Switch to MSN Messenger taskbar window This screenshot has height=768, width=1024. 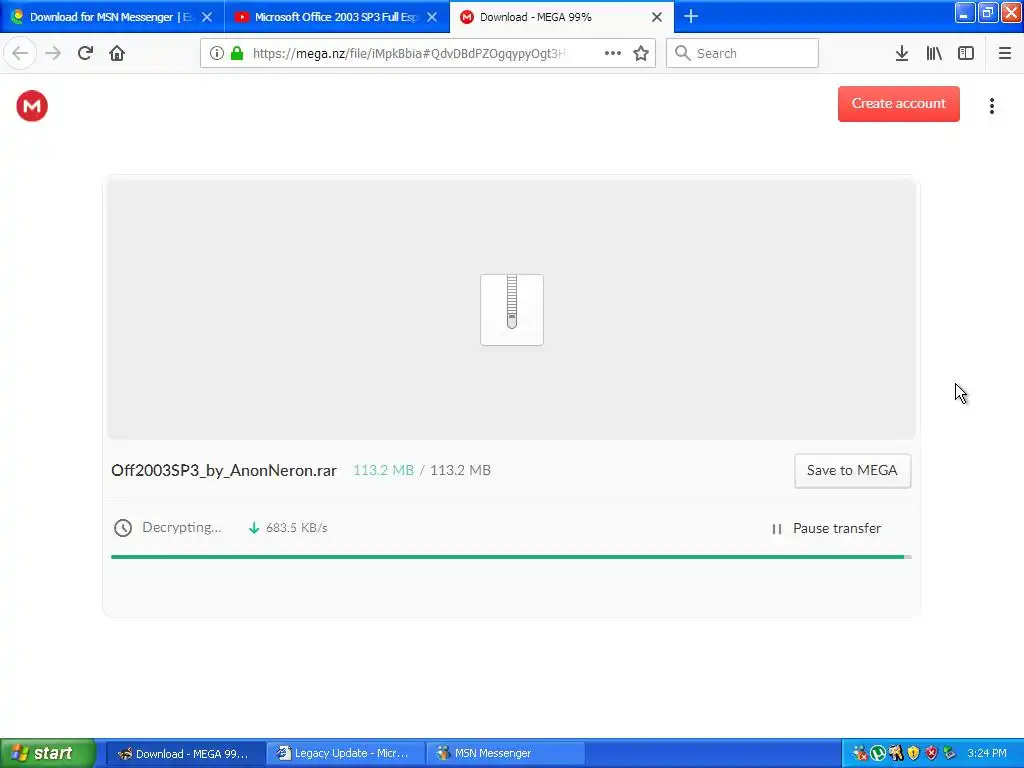tap(505, 753)
